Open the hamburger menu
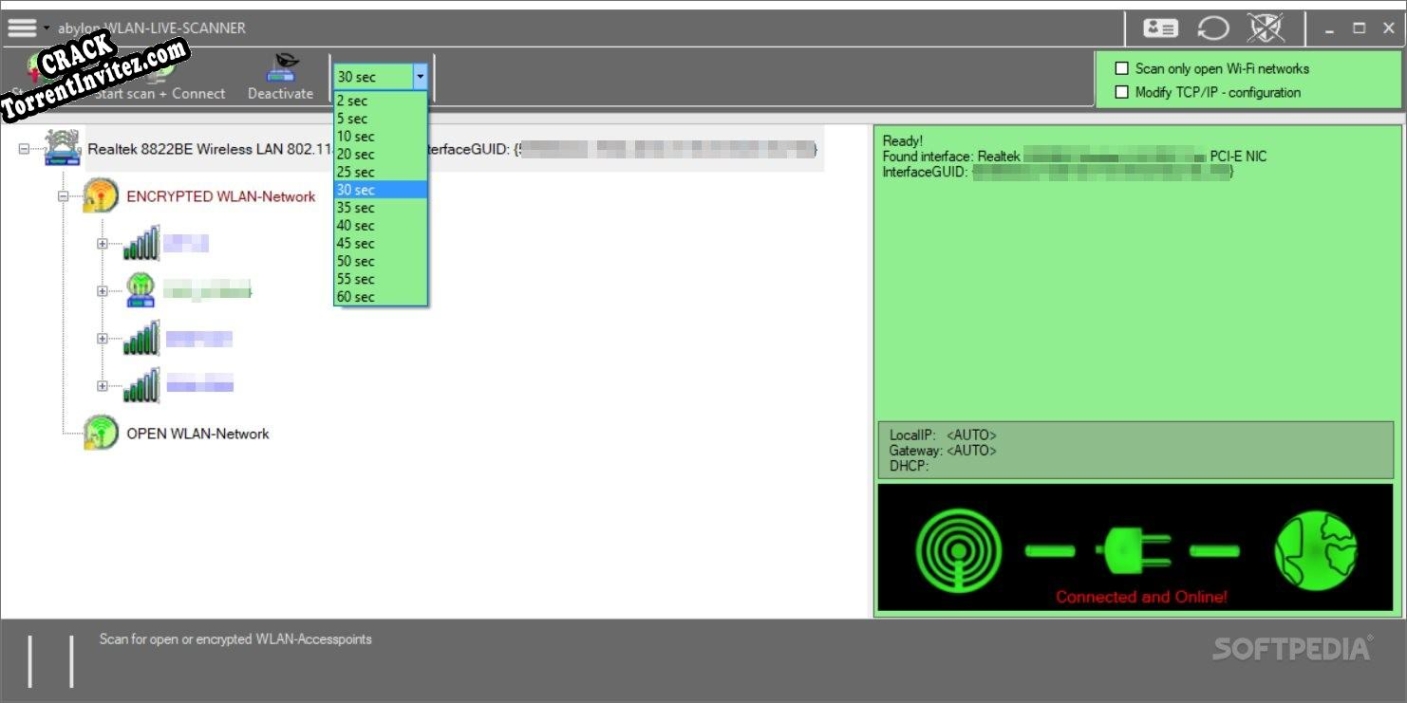 pyautogui.click(x=20, y=27)
